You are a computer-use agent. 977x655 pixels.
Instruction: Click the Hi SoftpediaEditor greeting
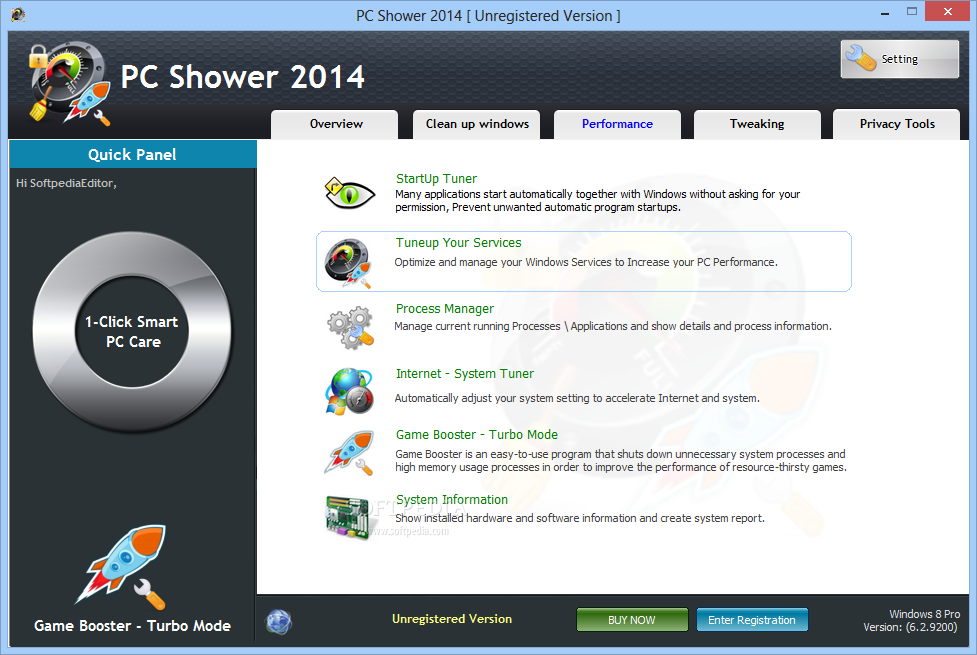[66, 183]
